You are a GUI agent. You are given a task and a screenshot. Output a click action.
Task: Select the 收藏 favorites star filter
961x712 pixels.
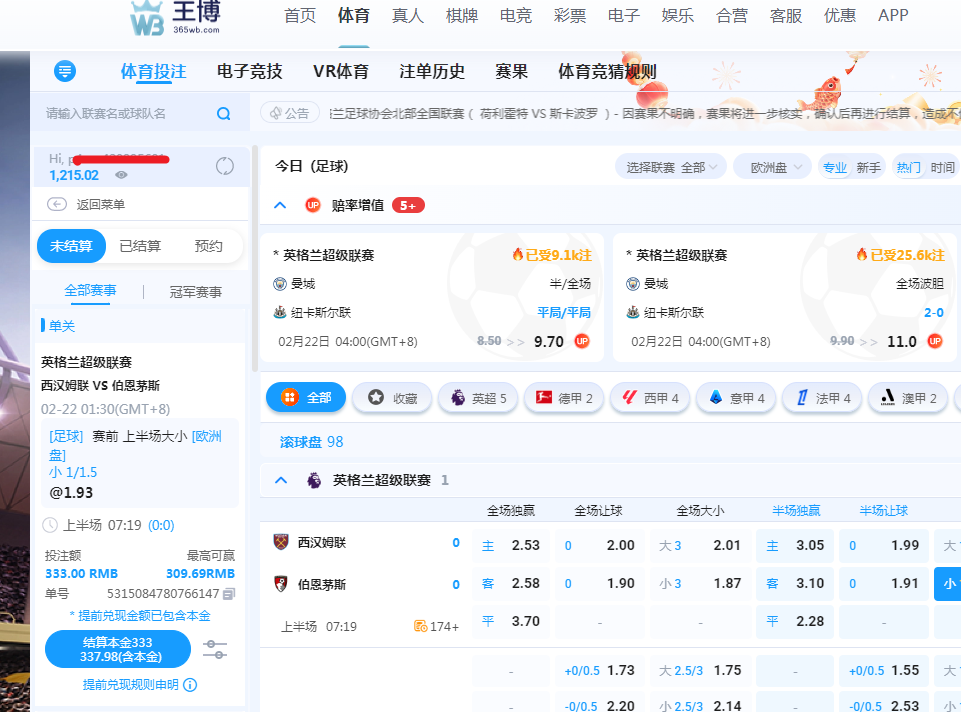[391, 398]
